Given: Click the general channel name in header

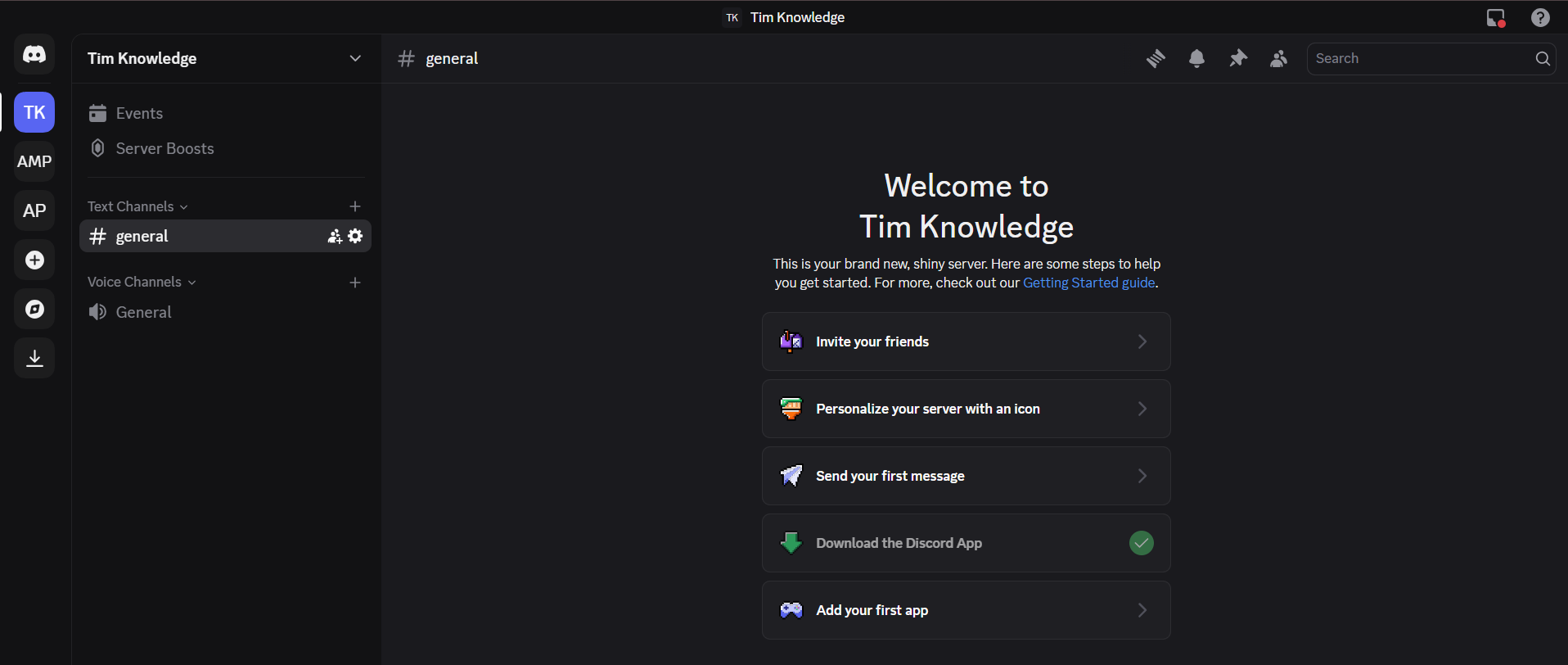Looking at the screenshot, I should click(x=452, y=58).
